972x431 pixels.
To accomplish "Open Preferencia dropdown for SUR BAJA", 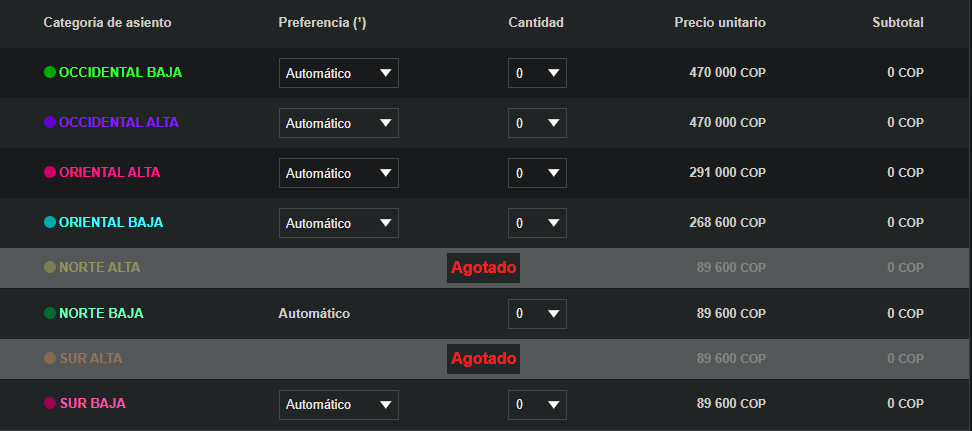I will (x=338, y=405).
